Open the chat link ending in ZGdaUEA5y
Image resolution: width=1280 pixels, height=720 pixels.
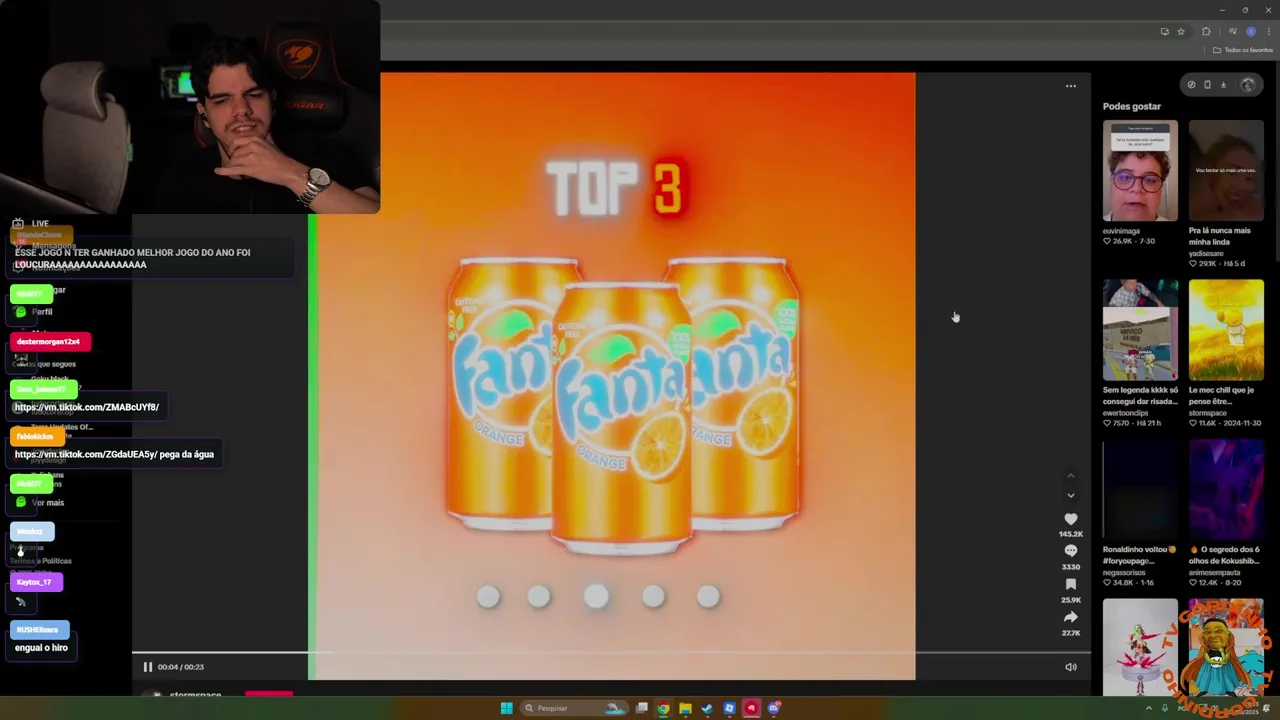[x=85, y=454]
